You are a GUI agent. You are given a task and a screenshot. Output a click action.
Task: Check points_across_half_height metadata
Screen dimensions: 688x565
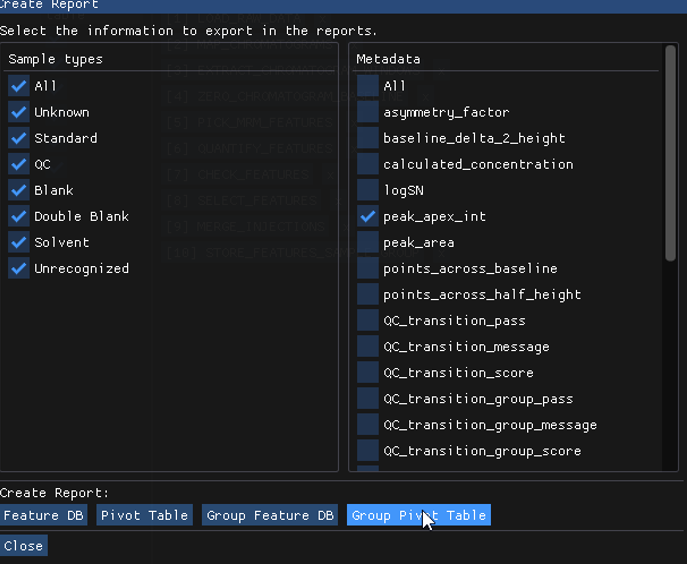coord(368,294)
